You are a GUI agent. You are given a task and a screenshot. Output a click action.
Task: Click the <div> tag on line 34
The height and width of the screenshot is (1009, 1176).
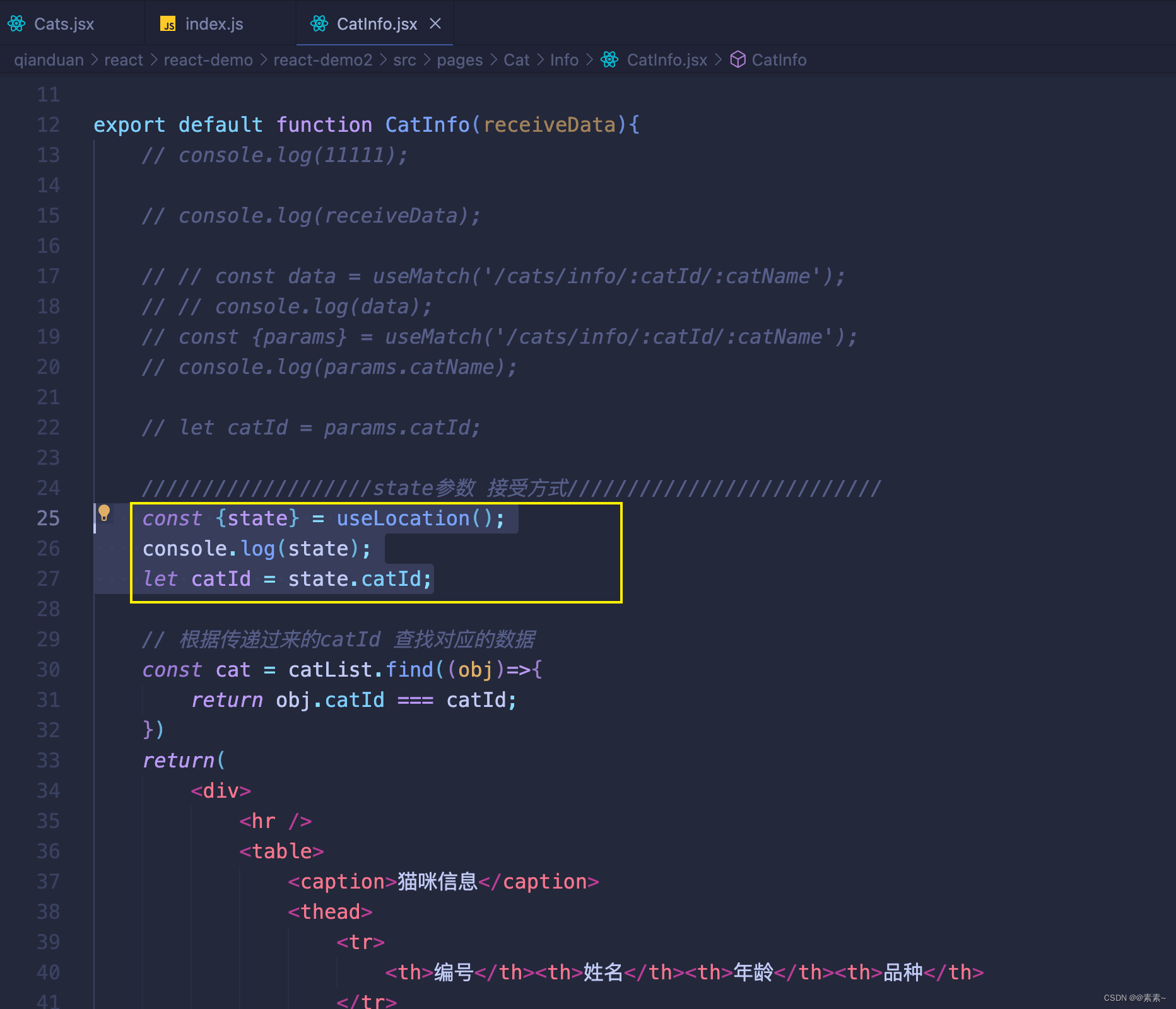221,791
